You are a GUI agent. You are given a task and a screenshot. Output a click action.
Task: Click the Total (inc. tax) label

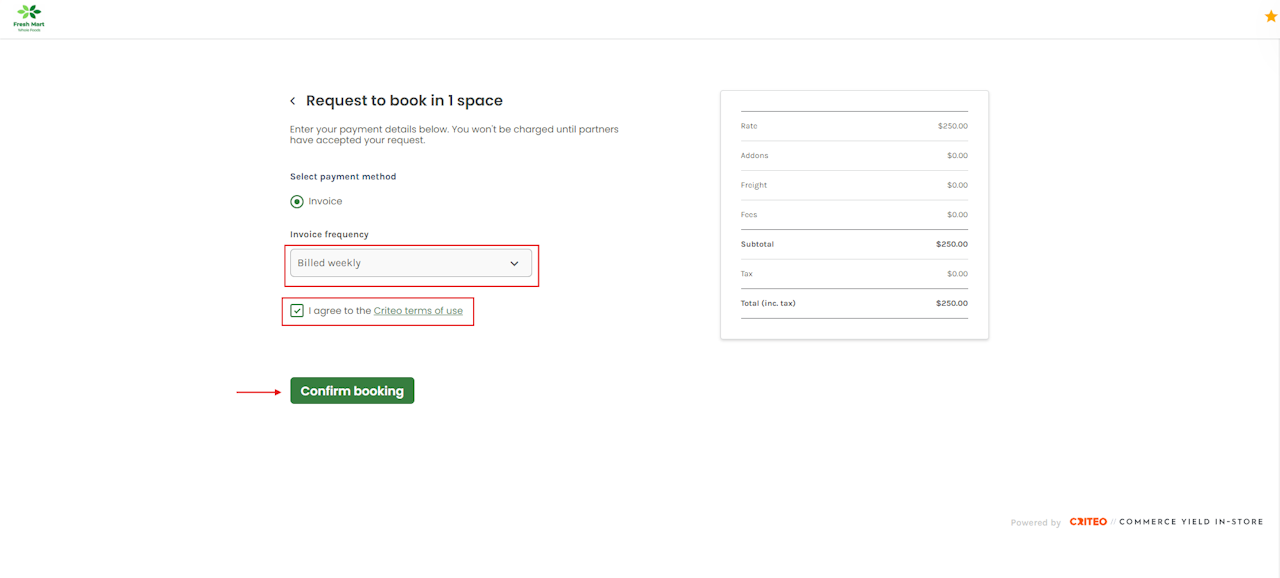(768, 303)
